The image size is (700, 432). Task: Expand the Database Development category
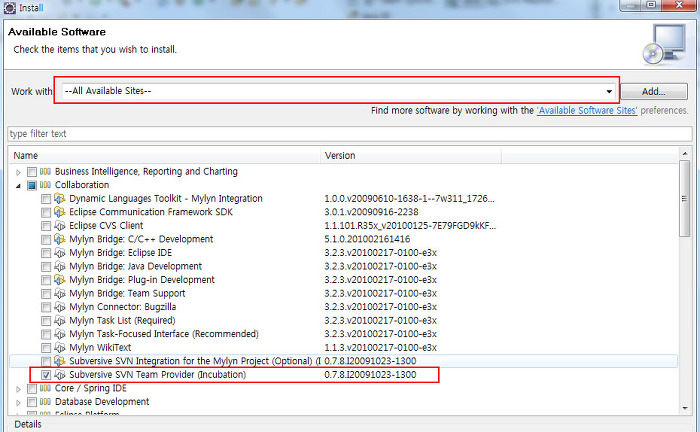point(18,403)
